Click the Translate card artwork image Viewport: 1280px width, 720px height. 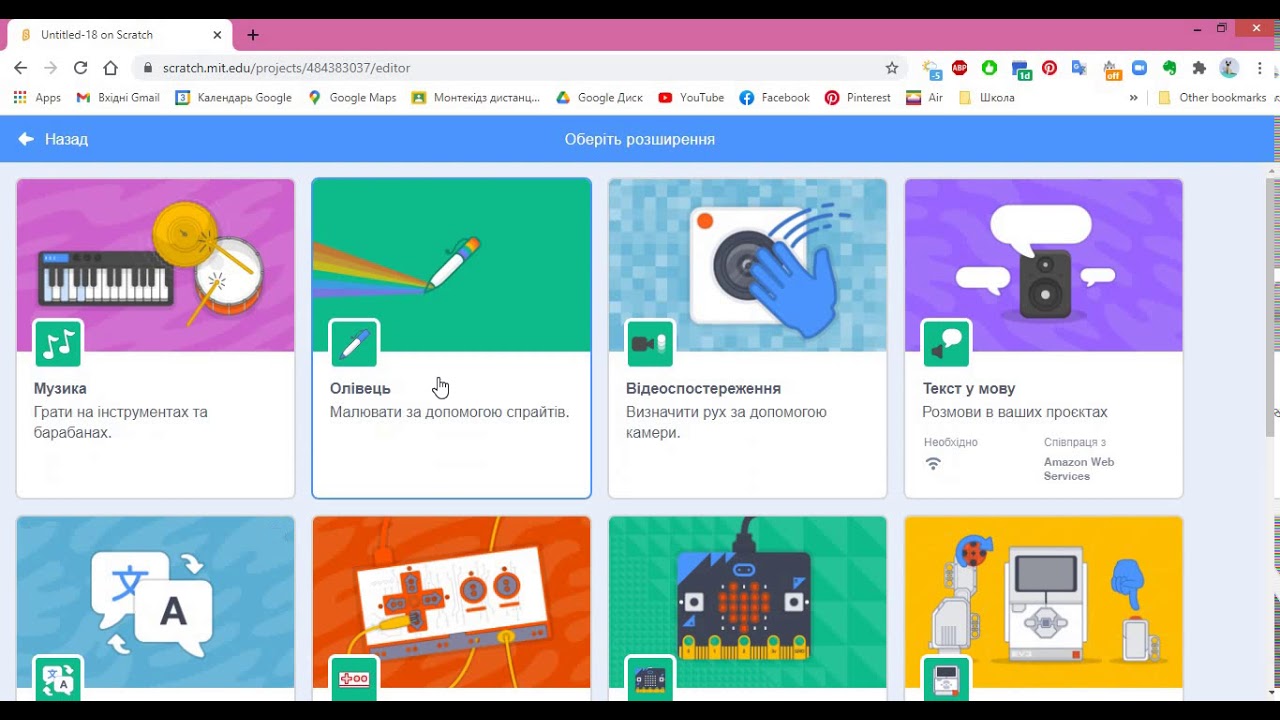coord(156,602)
